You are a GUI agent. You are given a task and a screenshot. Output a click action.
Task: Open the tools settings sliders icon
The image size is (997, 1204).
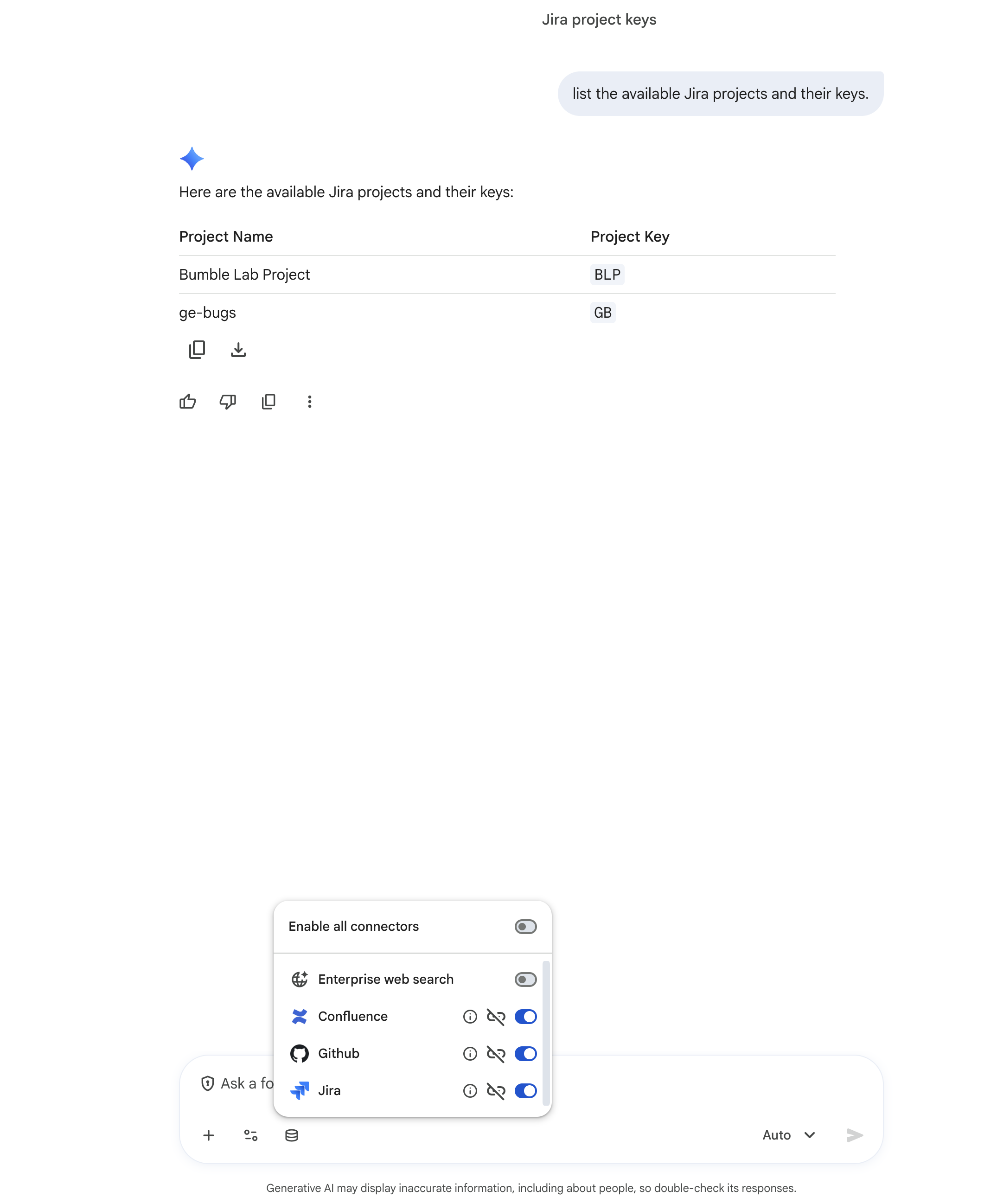click(x=250, y=1135)
